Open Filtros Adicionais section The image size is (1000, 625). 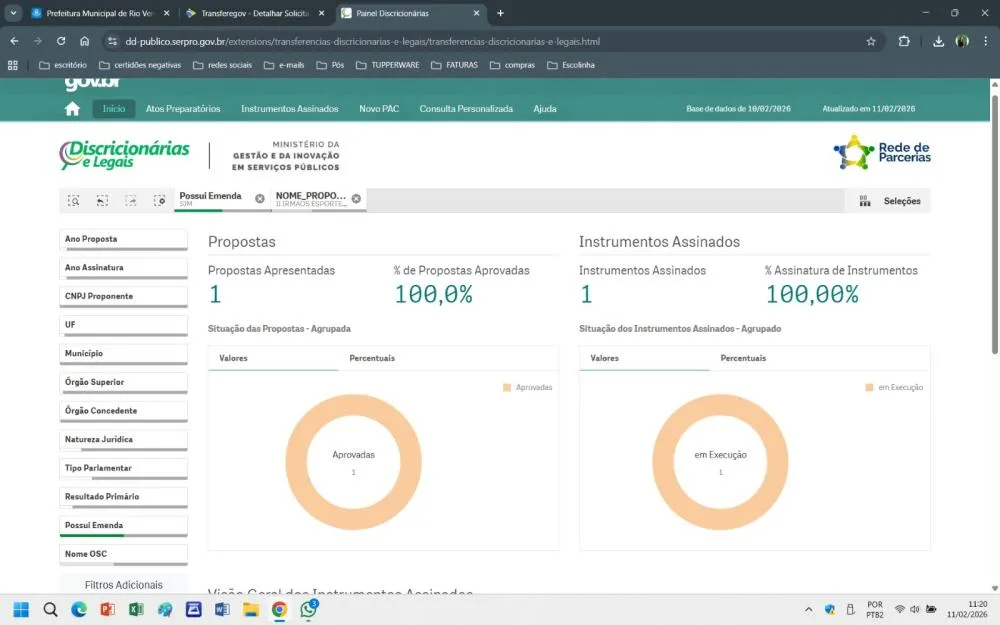pos(124,585)
